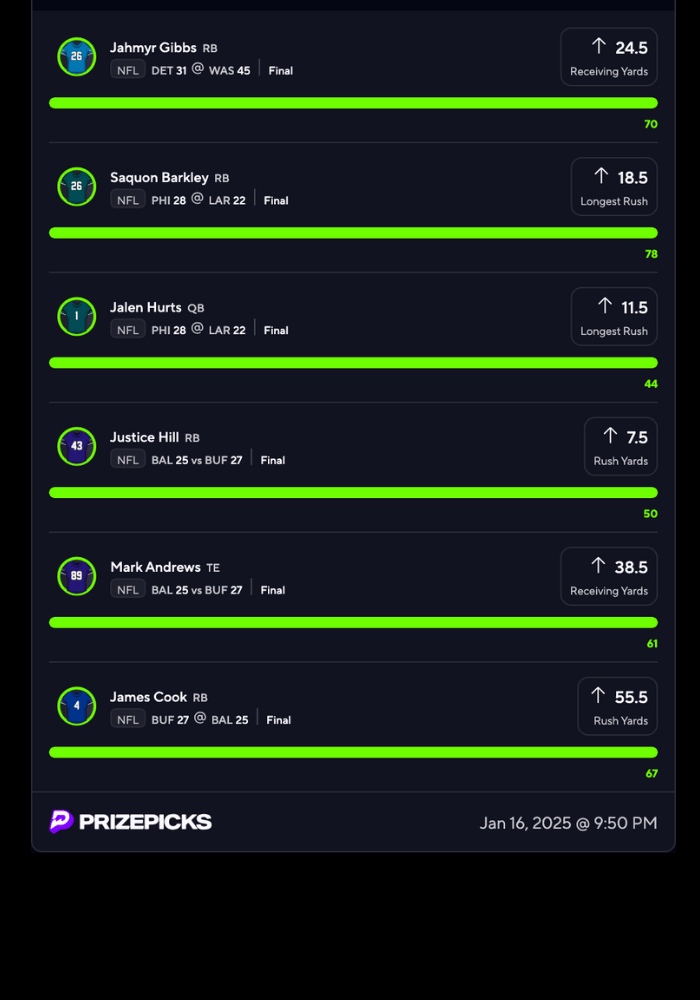Viewport: 700px width, 1000px height.
Task: Click Saquon Barkley jersey avatar icon
Action: pos(77,187)
